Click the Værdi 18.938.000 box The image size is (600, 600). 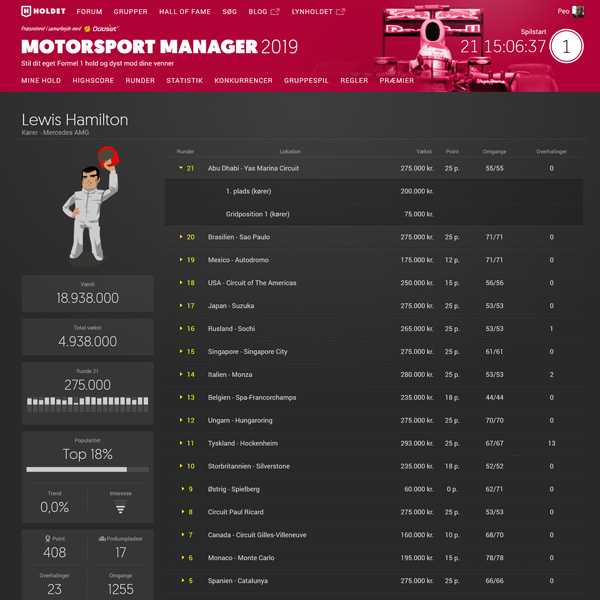pyautogui.click(x=88, y=293)
